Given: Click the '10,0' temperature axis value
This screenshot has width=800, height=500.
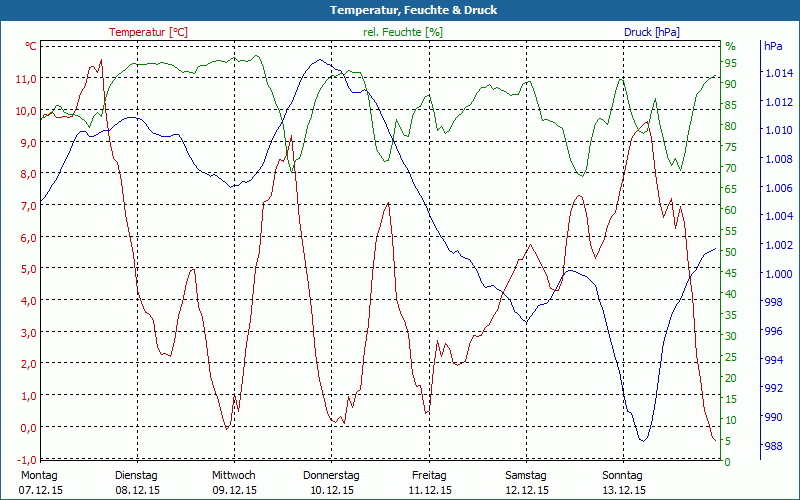Looking at the screenshot, I should pos(27,111).
